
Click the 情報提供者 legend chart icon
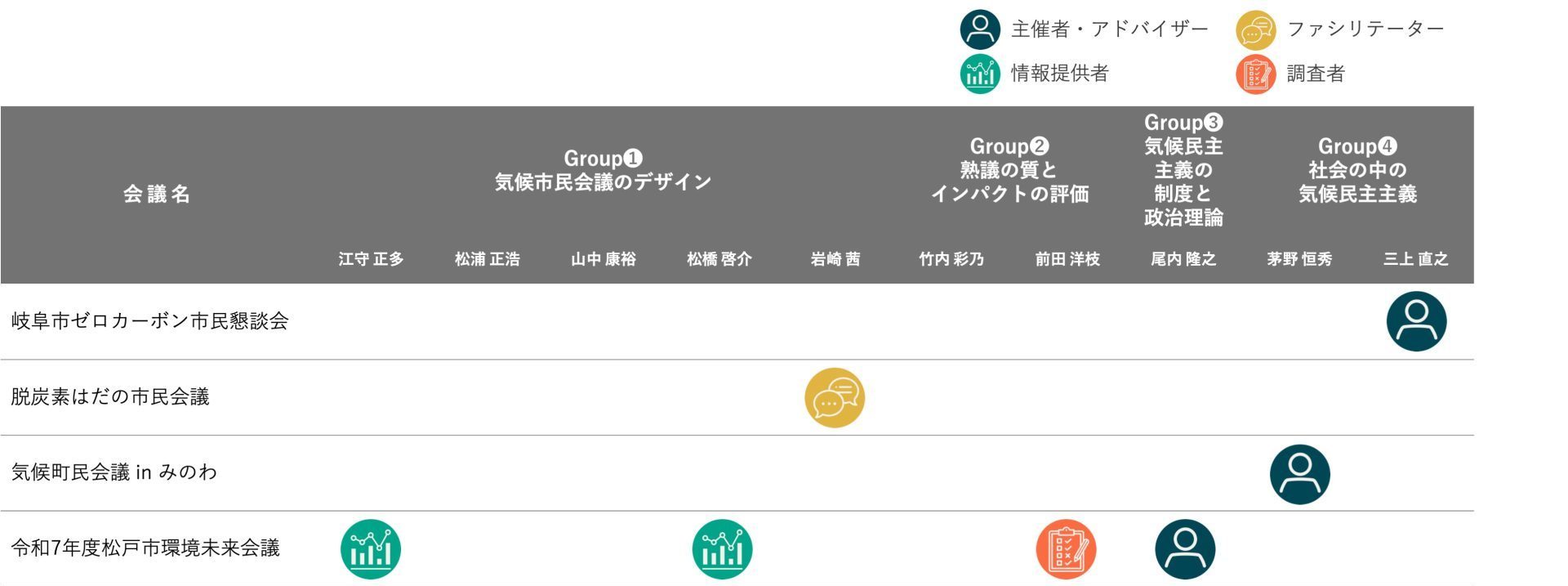[x=980, y=74]
